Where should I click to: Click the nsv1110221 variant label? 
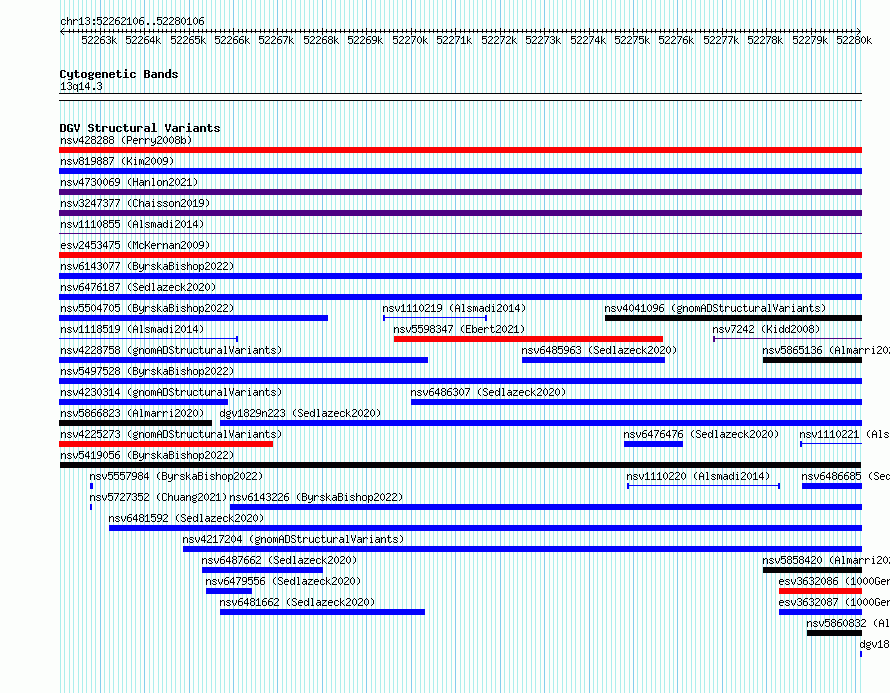tap(844, 434)
